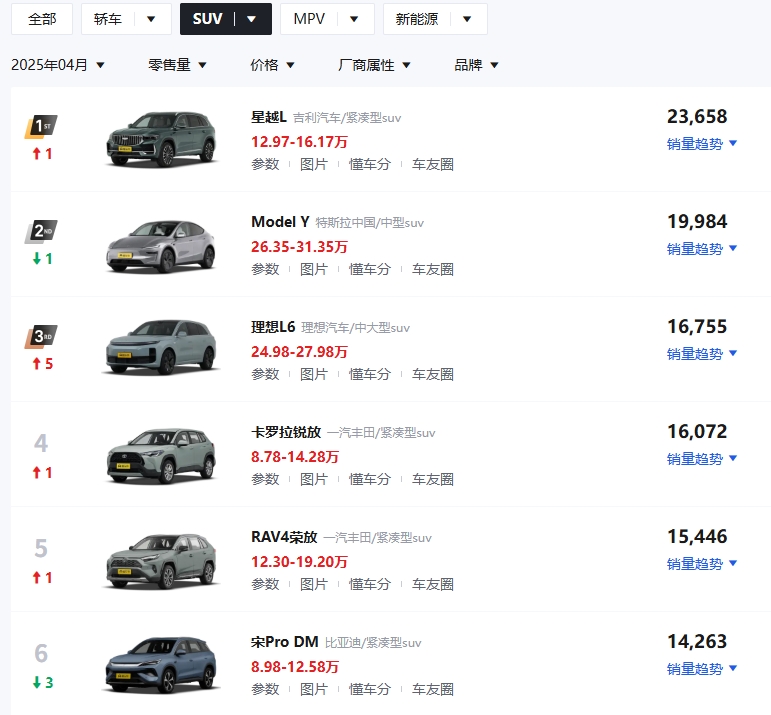This screenshot has width=771, height=715.
Task: Open 车友圈 for 理想L6
Action: point(433,374)
